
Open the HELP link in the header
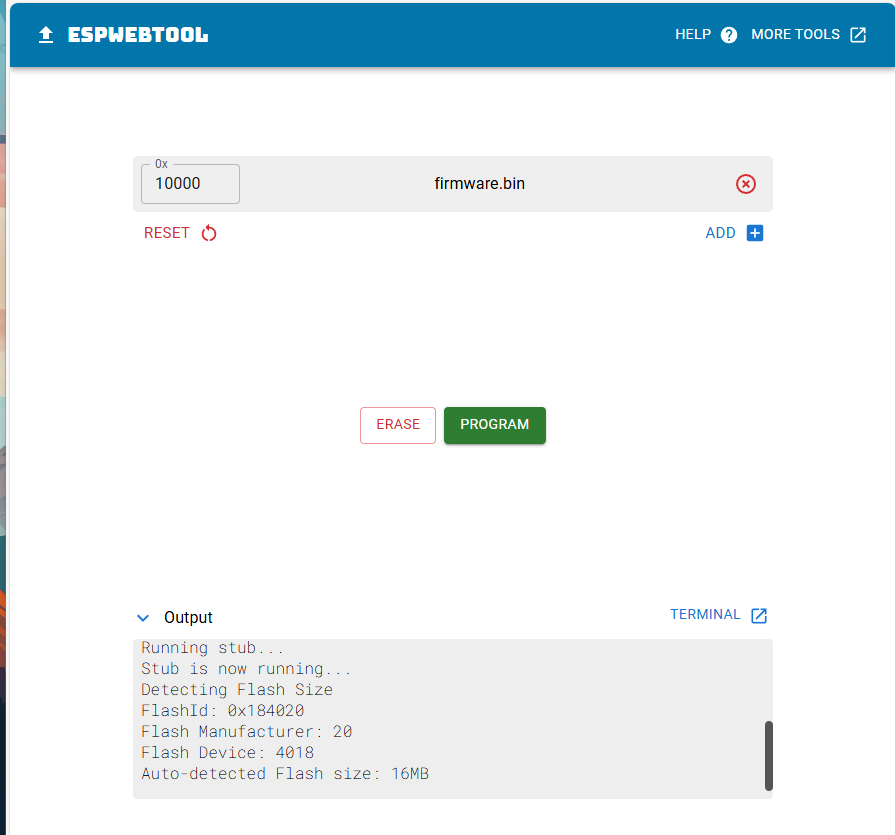[693, 35]
